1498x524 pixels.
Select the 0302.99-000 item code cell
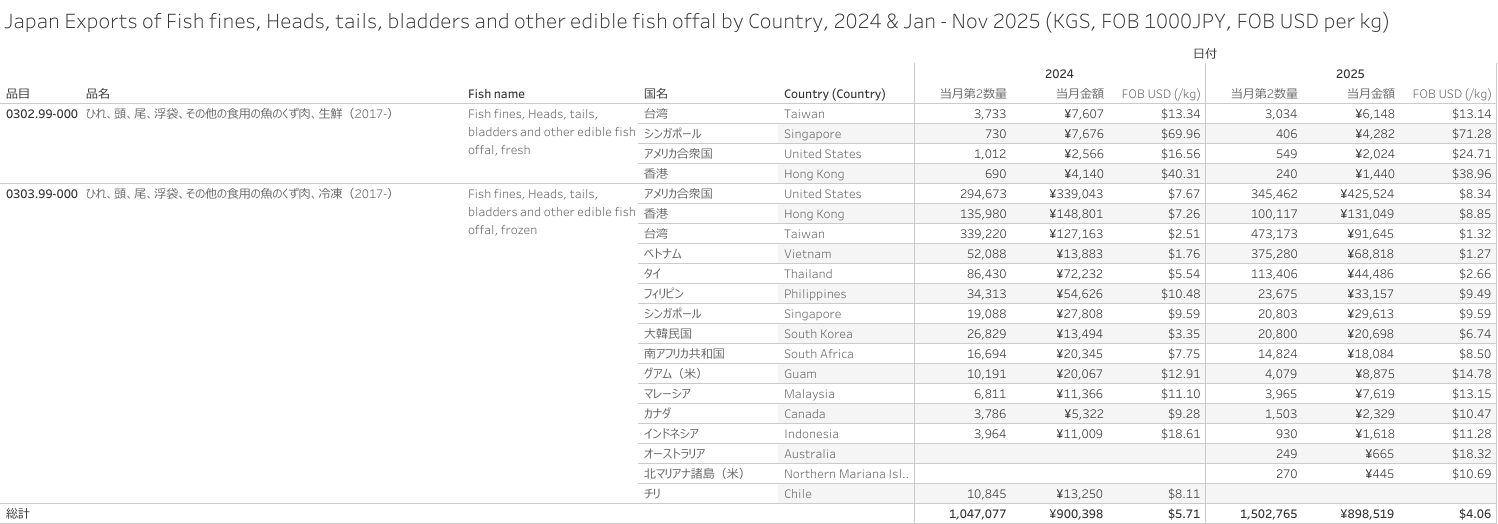(42, 114)
